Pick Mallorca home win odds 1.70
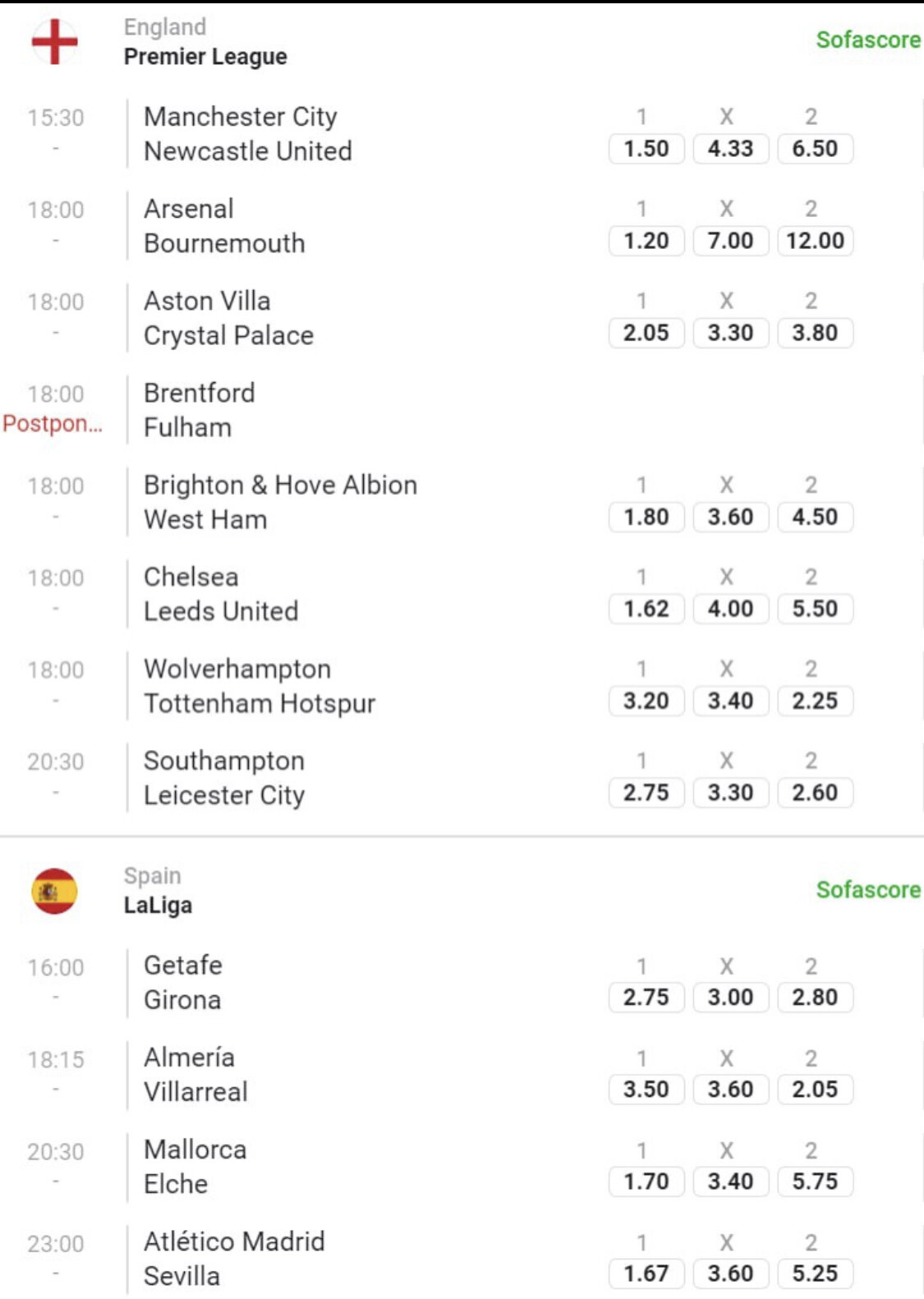Viewport: 924px width, 1299px height. pos(646,1182)
